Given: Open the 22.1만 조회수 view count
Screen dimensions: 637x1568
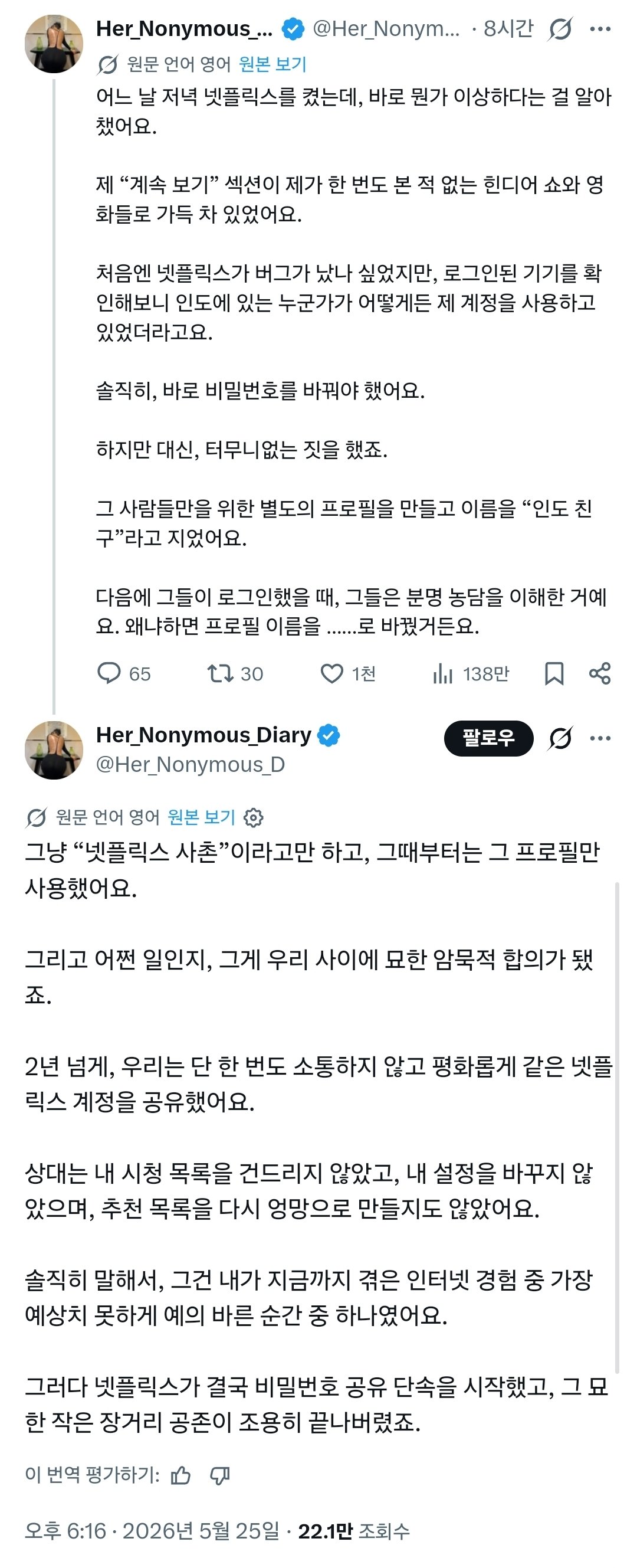Looking at the screenshot, I should 354,1531.
